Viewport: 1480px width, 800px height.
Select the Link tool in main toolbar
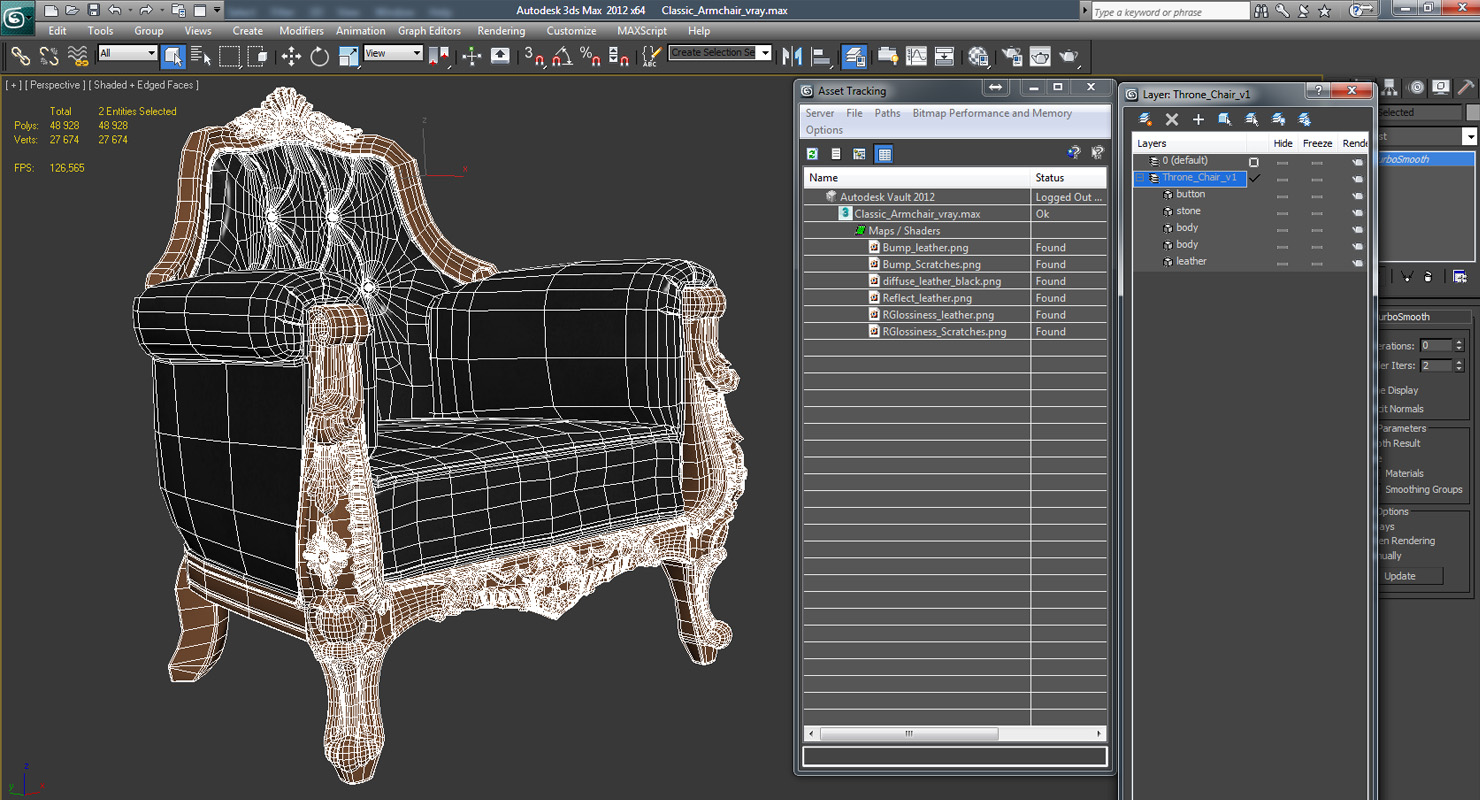[x=20, y=56]
